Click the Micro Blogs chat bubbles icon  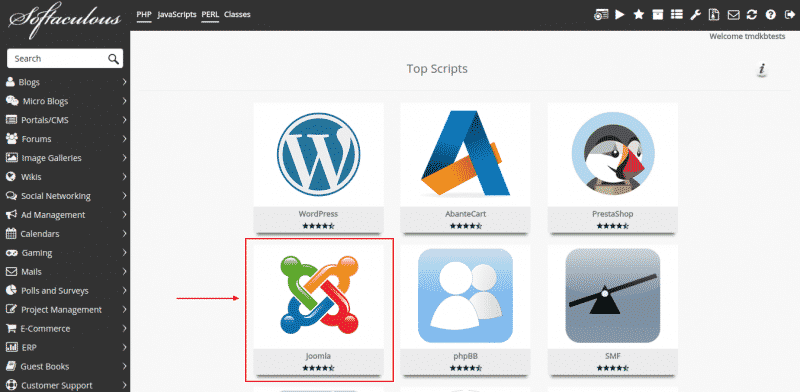pyautogui.click(x=12, y=101)
